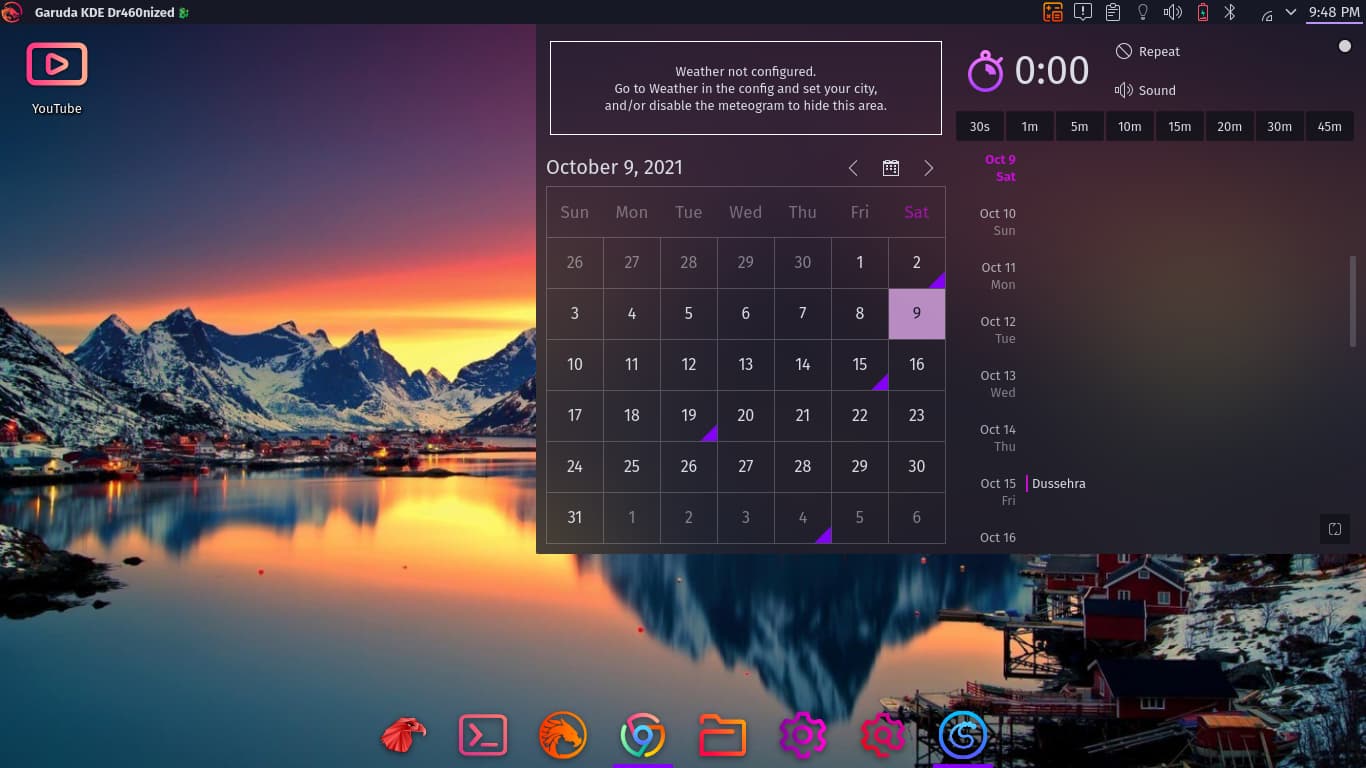This screenshot has height=768, width=1366.
Task: Open the blue swirl dock icon
Action: [x=963, y=737]
